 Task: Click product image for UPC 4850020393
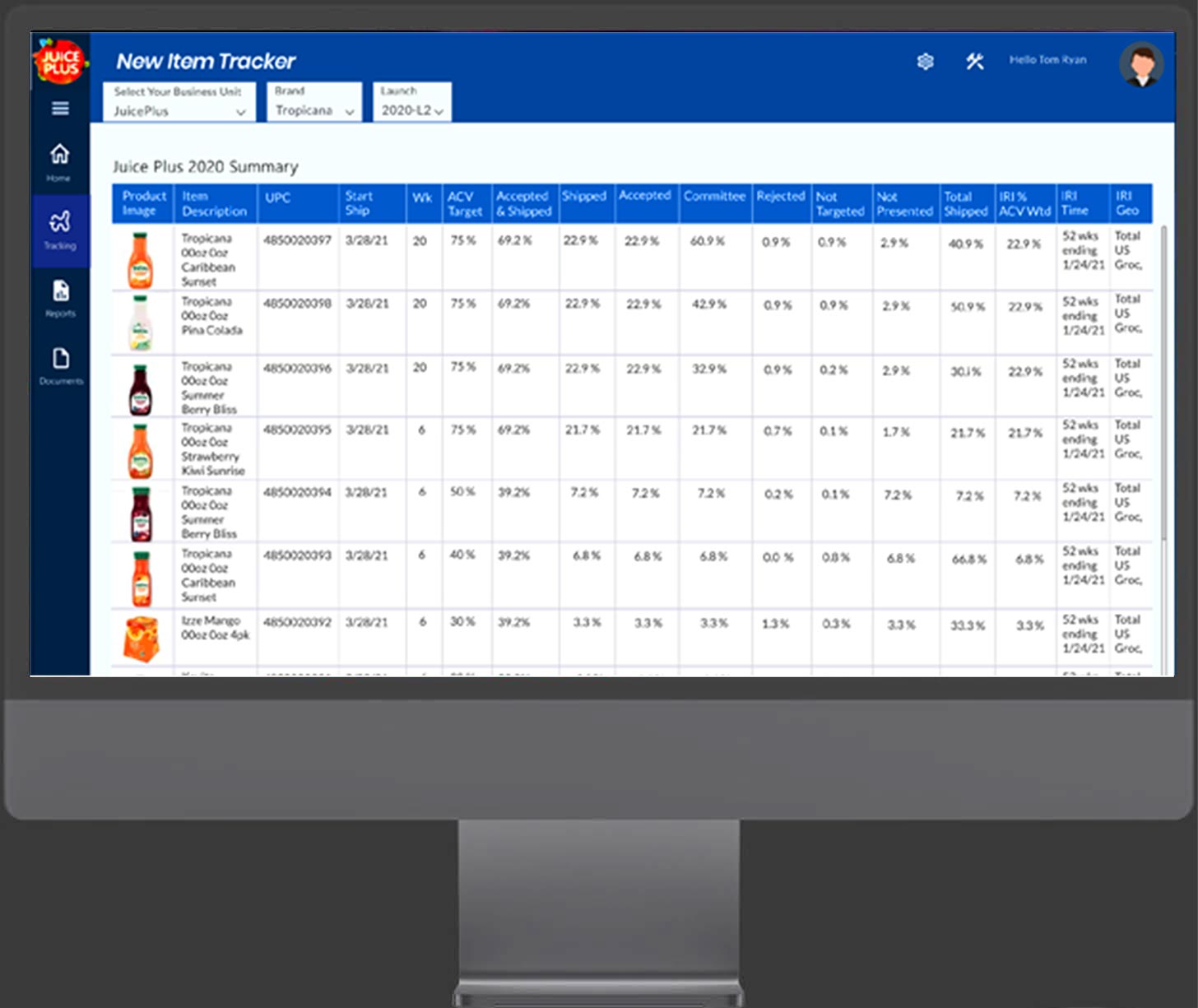tap(142, 579)
